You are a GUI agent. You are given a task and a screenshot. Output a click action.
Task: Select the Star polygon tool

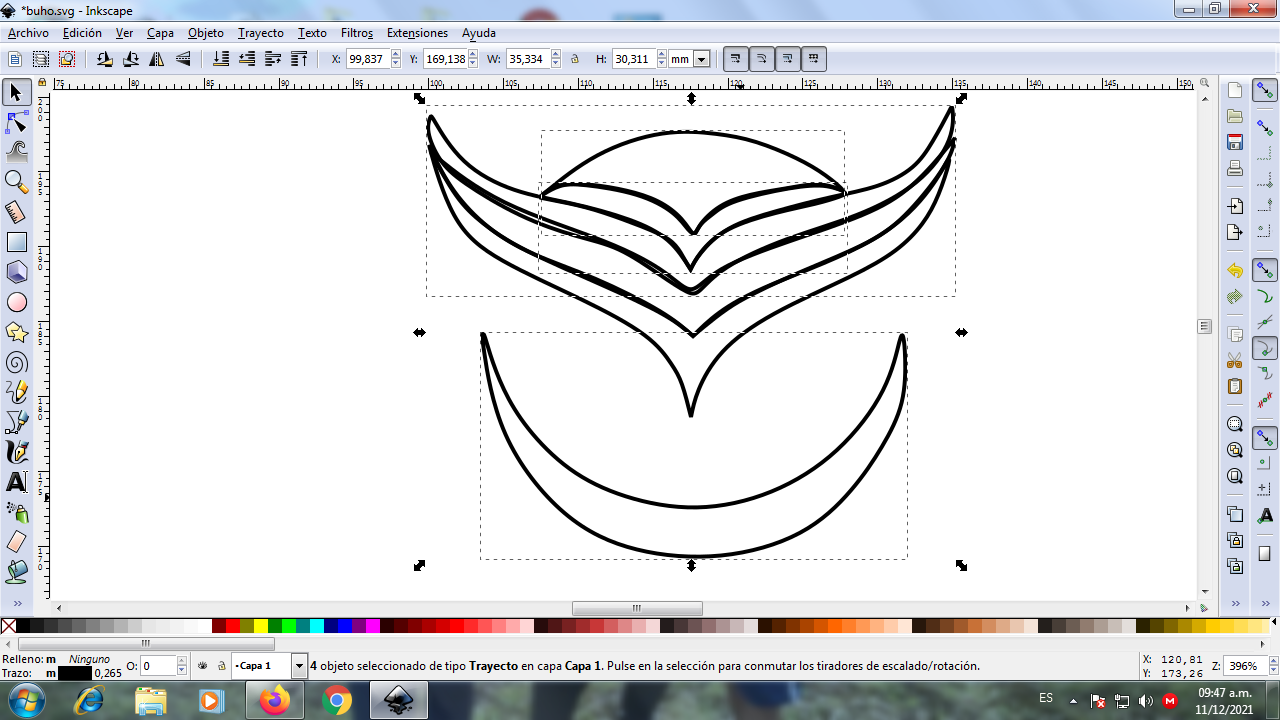pos(16,332)
